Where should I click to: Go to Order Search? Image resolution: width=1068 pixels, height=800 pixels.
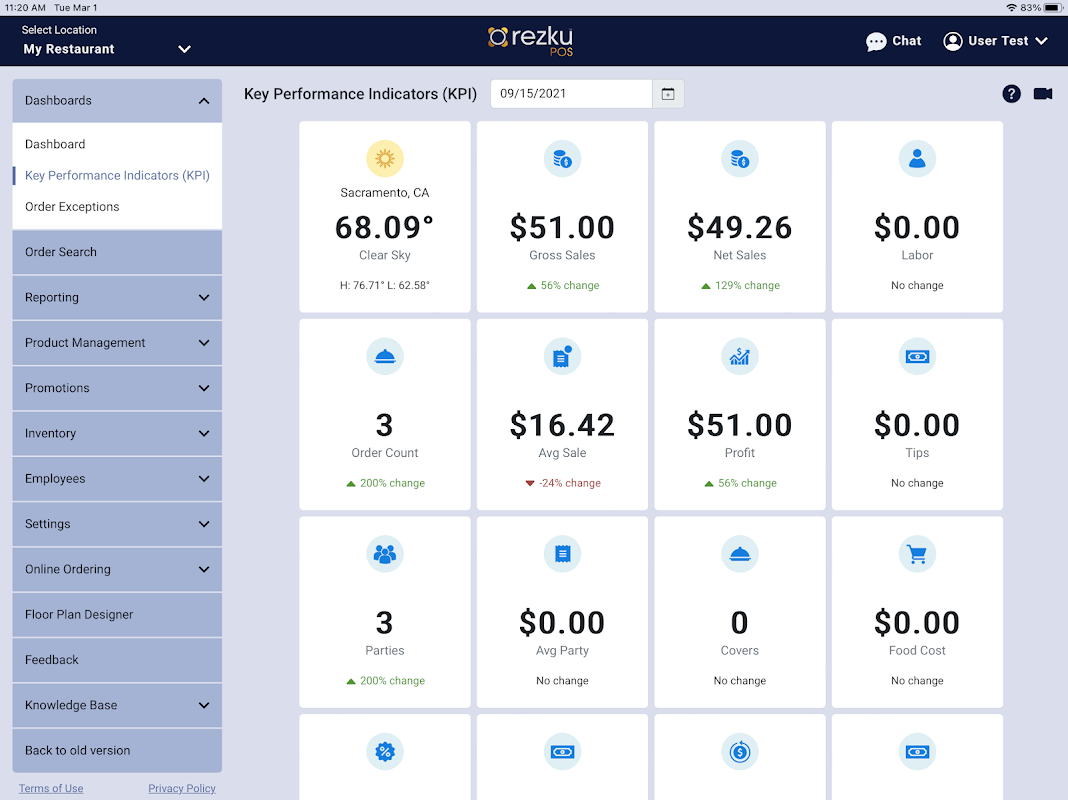(x=117, y=252)
